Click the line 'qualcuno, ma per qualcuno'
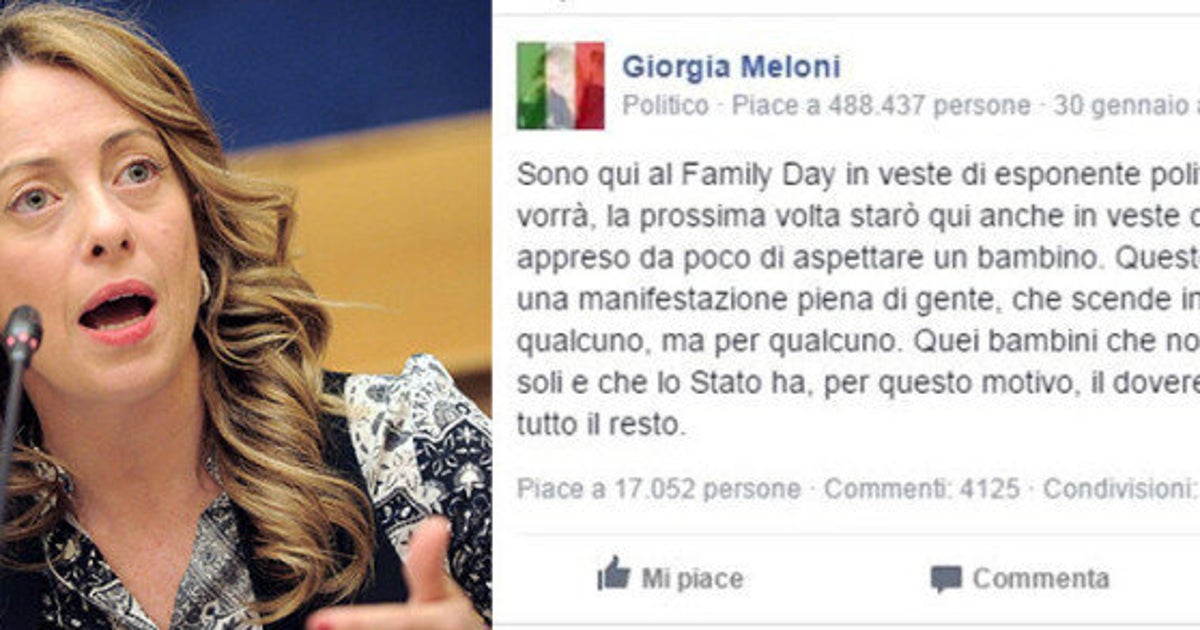The height and width of the screenshot is (630, 1200). [x=858, y=342]
